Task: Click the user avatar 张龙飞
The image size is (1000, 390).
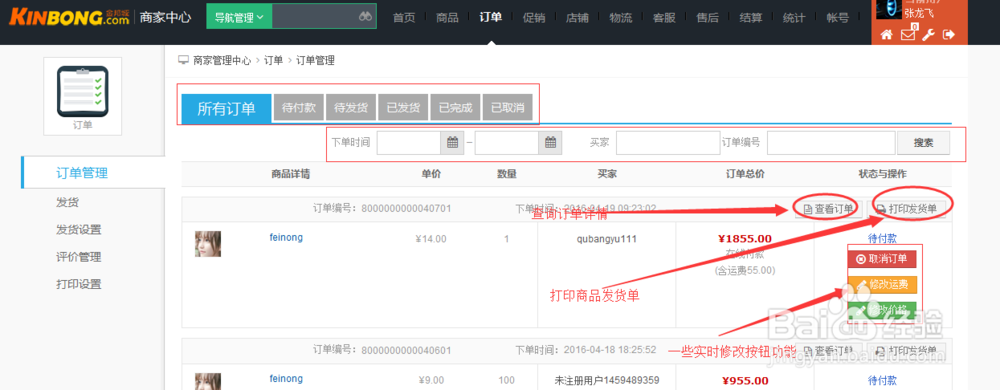Action: coord(888,9)
